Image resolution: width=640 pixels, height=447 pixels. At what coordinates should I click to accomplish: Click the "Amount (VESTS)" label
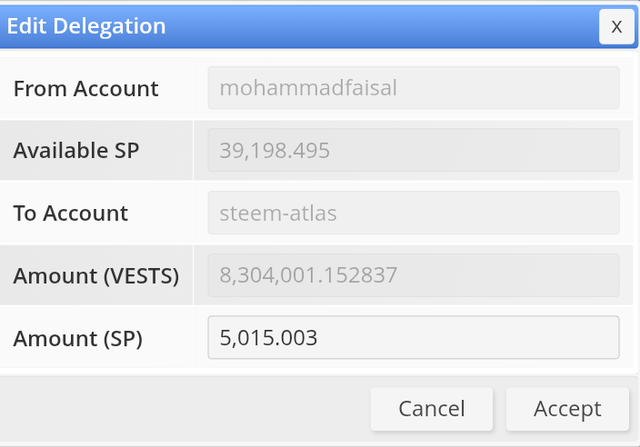[96, 275]
